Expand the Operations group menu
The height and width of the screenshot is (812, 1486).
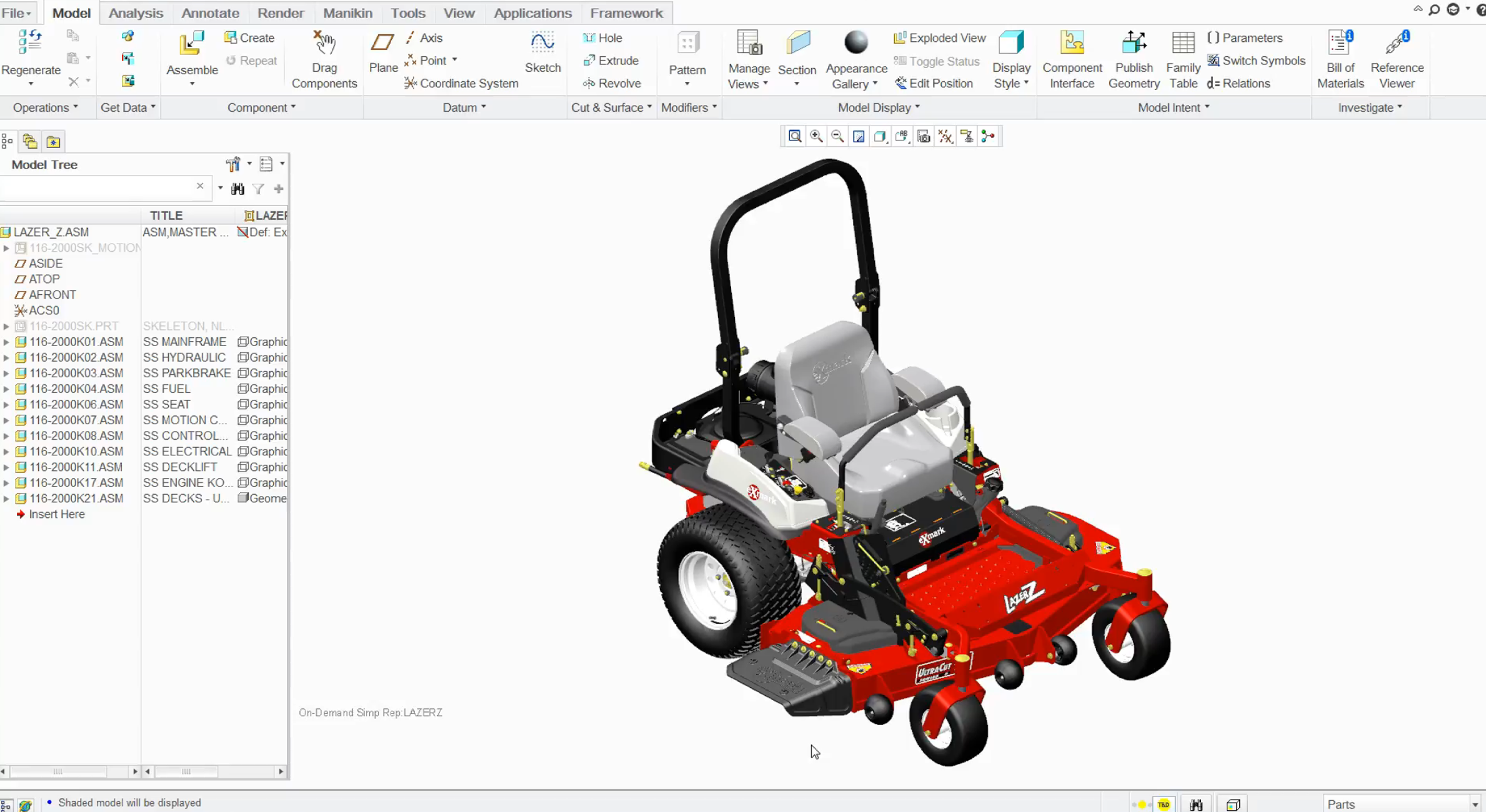(x=45, y=107)
